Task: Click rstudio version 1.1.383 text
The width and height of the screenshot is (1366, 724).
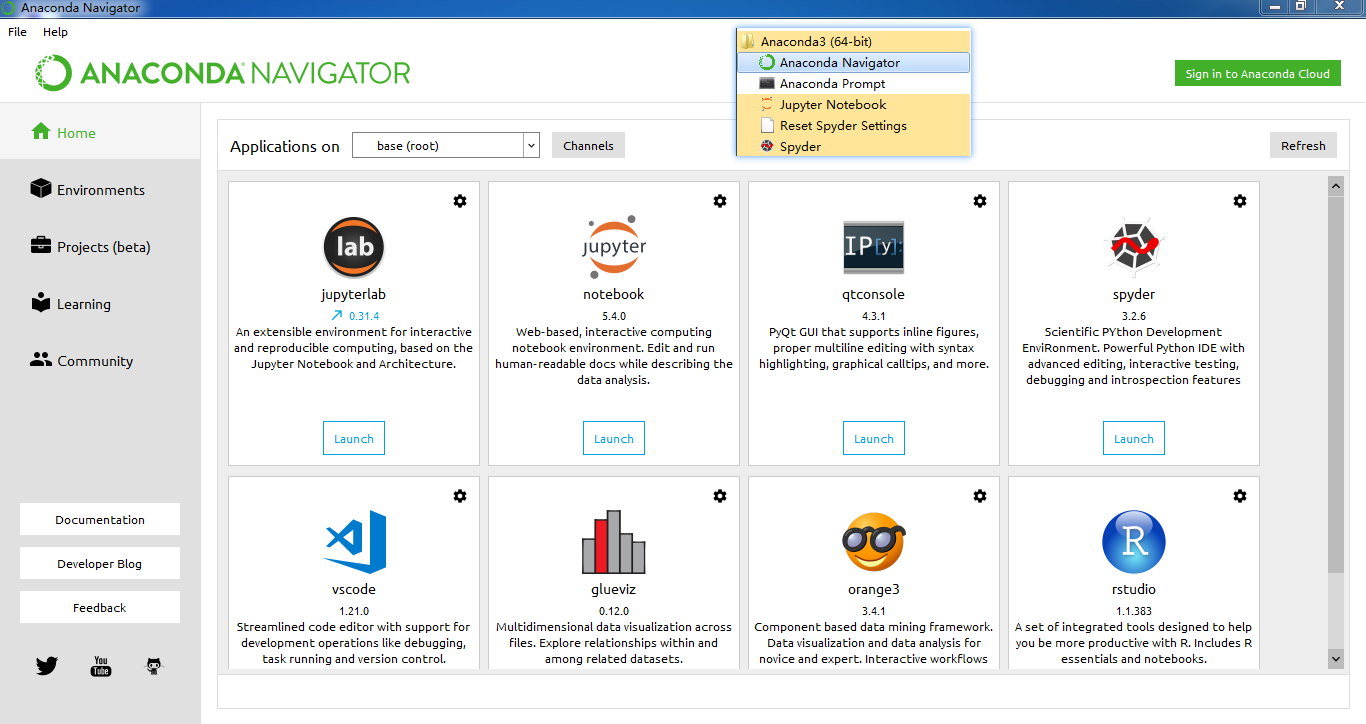Action: [x=1134, y=610]
